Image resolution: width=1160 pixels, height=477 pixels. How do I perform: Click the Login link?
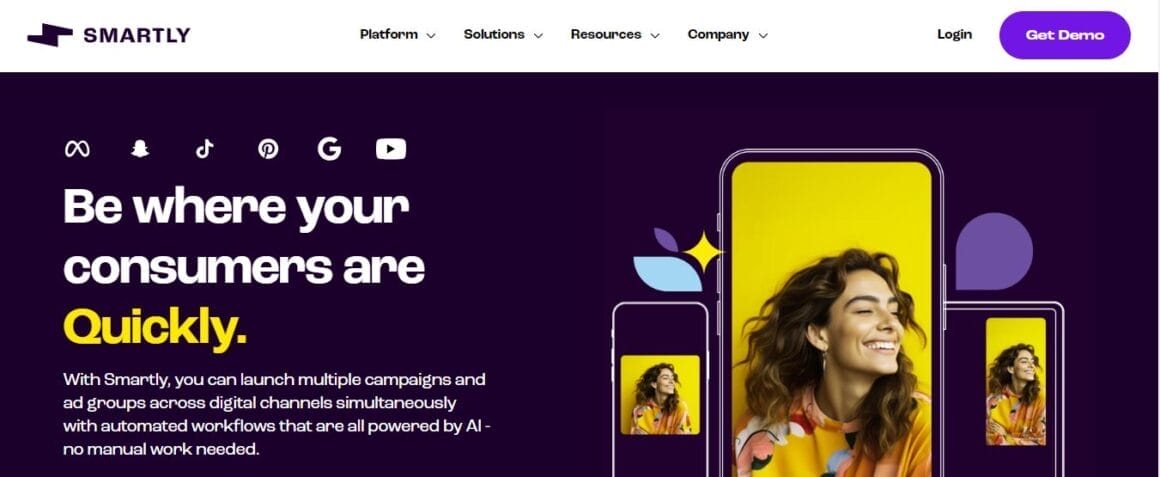pyautogui.click(x=954, y=34)
